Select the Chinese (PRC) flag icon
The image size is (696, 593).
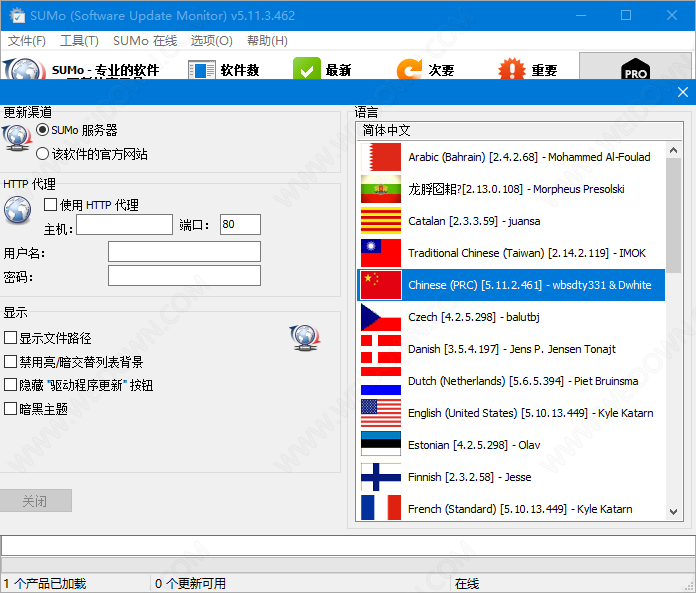(381, 285)
